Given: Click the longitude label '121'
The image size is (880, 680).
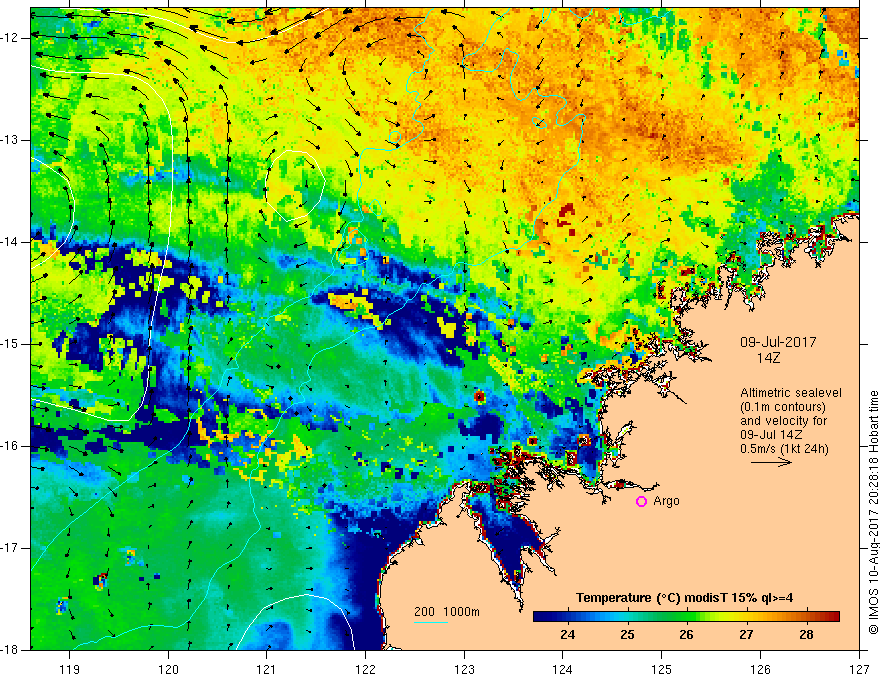Looking at the screenshot, I should pos(267,669).
